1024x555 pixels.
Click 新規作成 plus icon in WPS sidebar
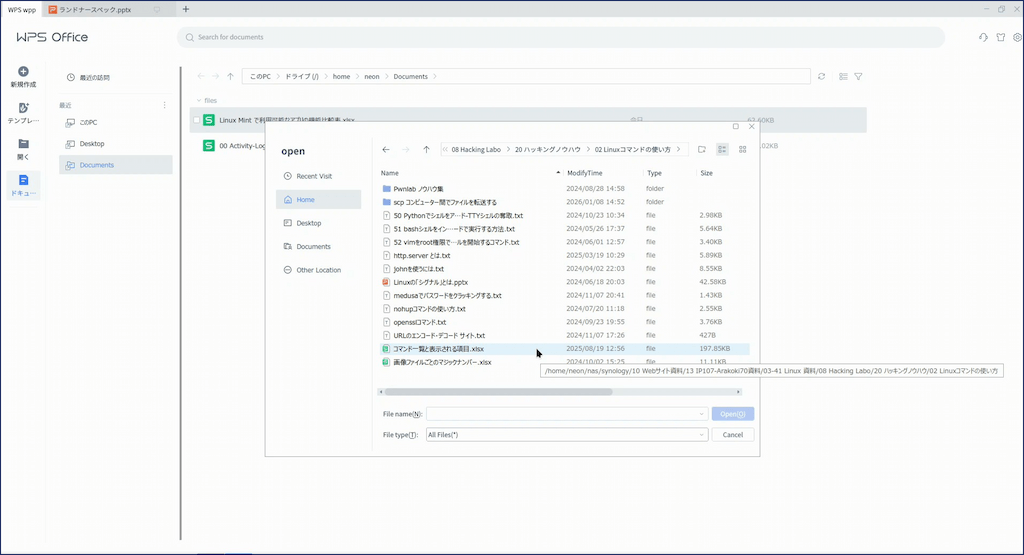tap(24, 71)
